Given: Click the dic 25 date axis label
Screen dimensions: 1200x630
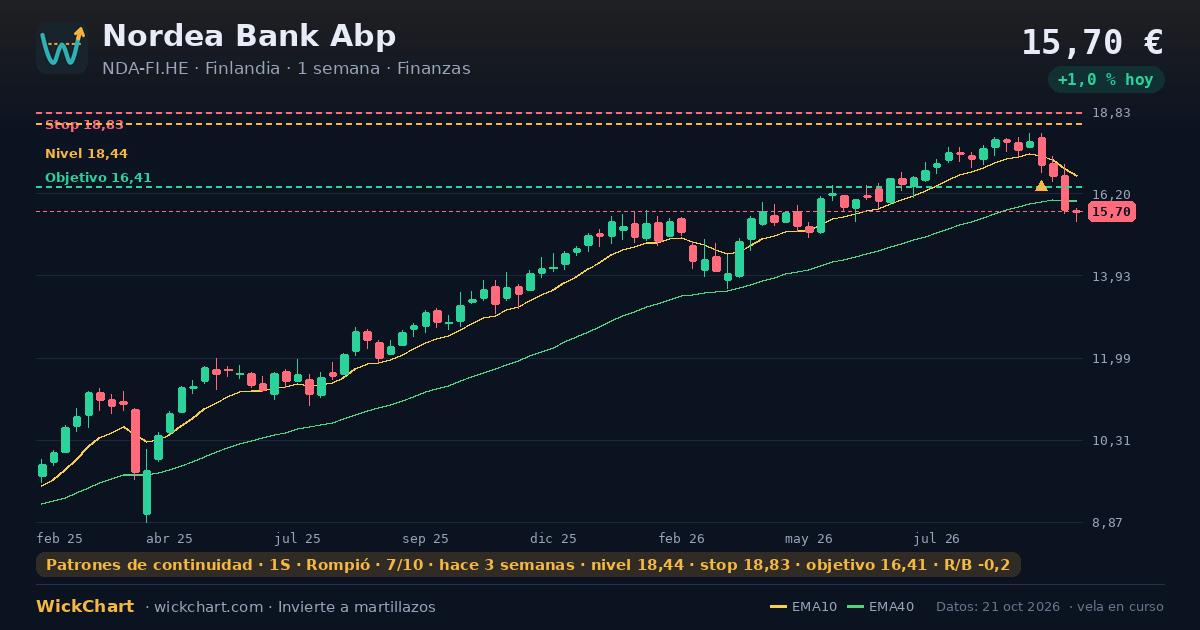Looking at the screenshot, I should pyautogui.click(x=554, y=538).
